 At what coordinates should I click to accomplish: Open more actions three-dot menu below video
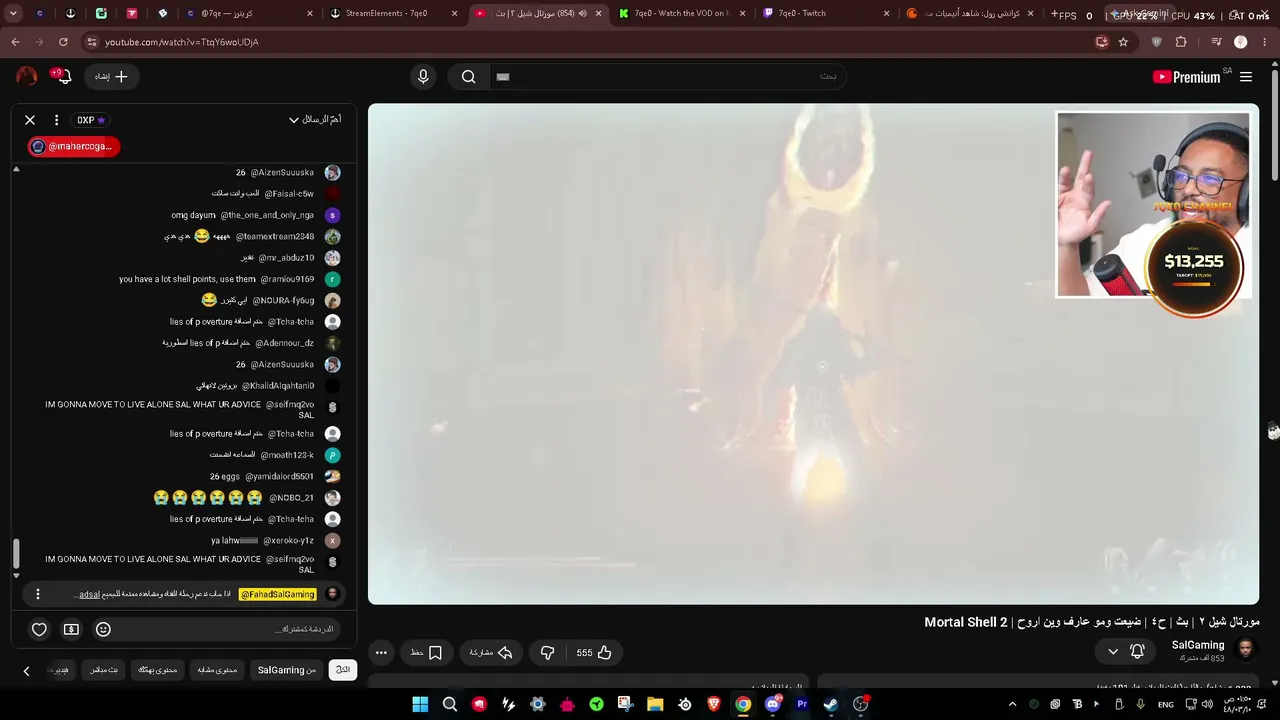381,653
